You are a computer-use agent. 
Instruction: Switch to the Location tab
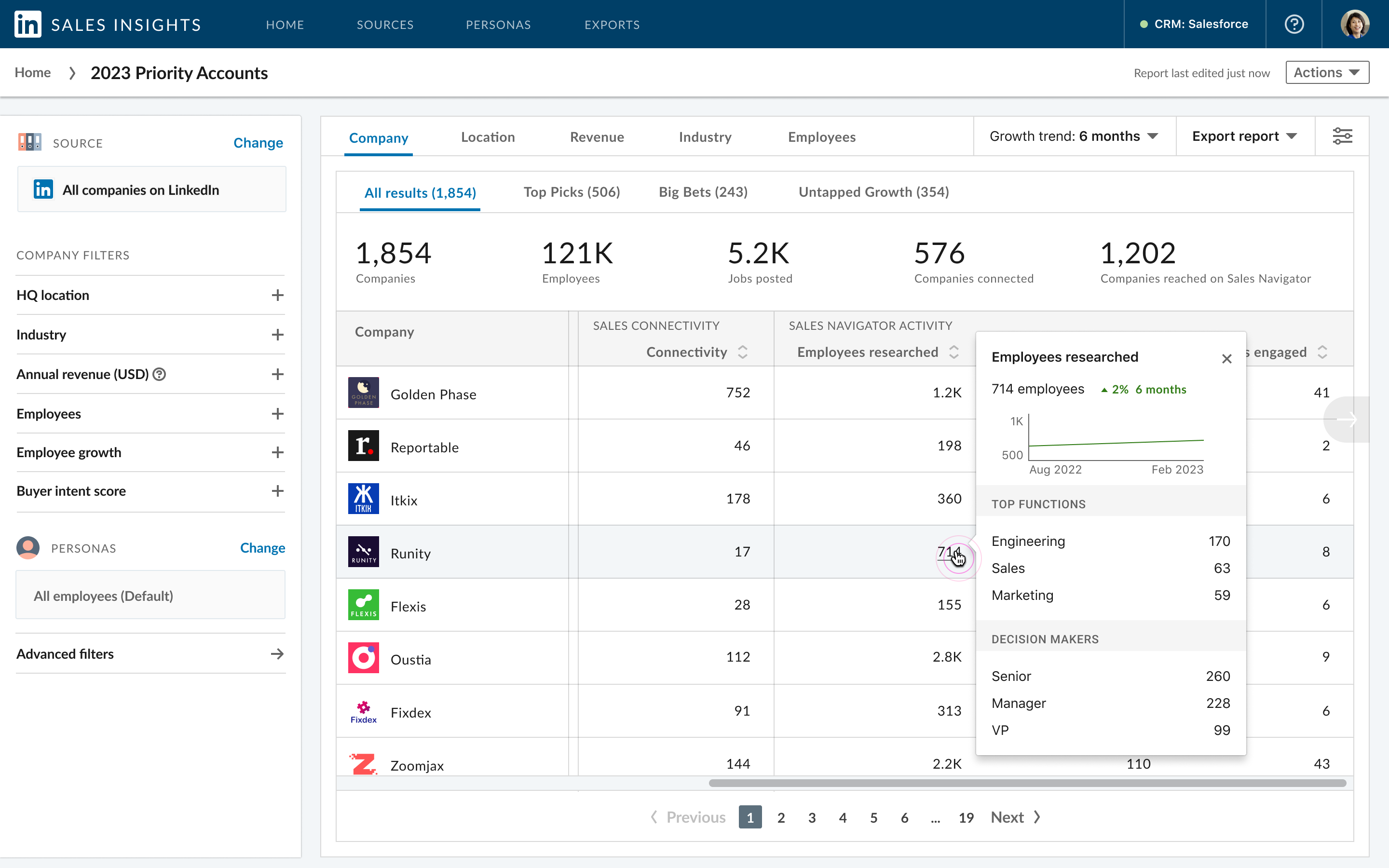pyautogui.click(x=488, y=136)
